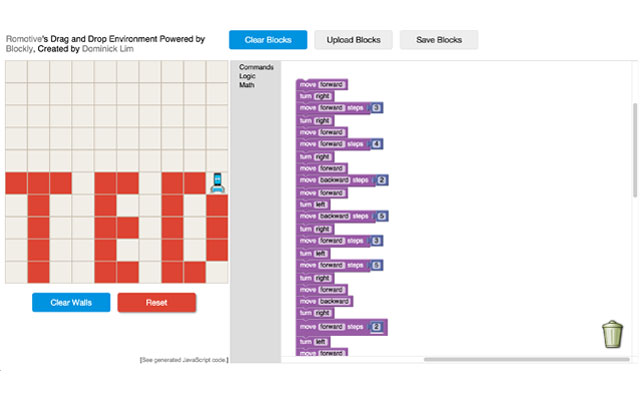Toggle the red wall cell in bottom-left corner row
This screenshot has width=640, height=396.
38,272
